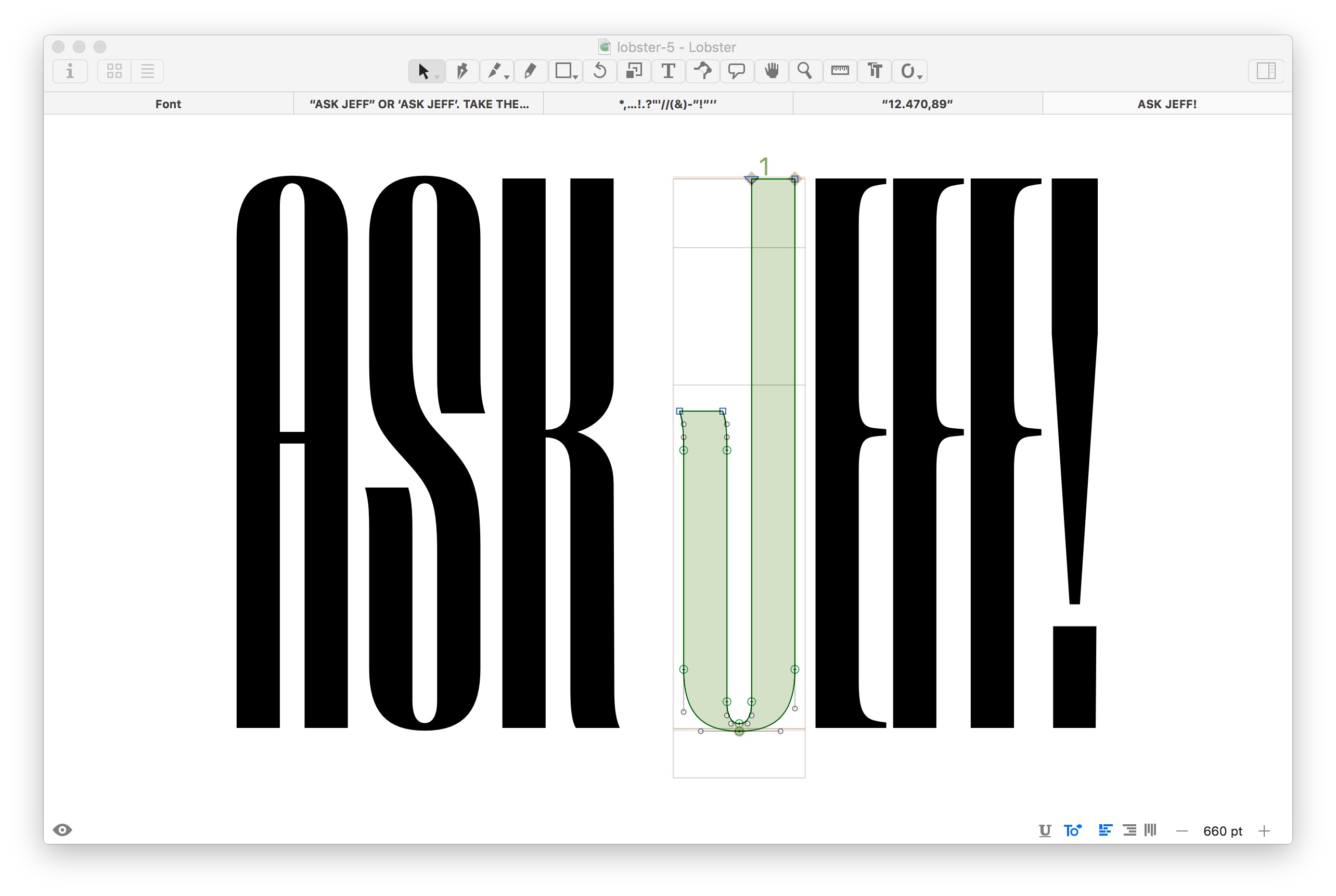Image resolution: width=1336 pixels, height=896 pixels.
Task: Select the Draw pen tool
Action: click(461, 71)
